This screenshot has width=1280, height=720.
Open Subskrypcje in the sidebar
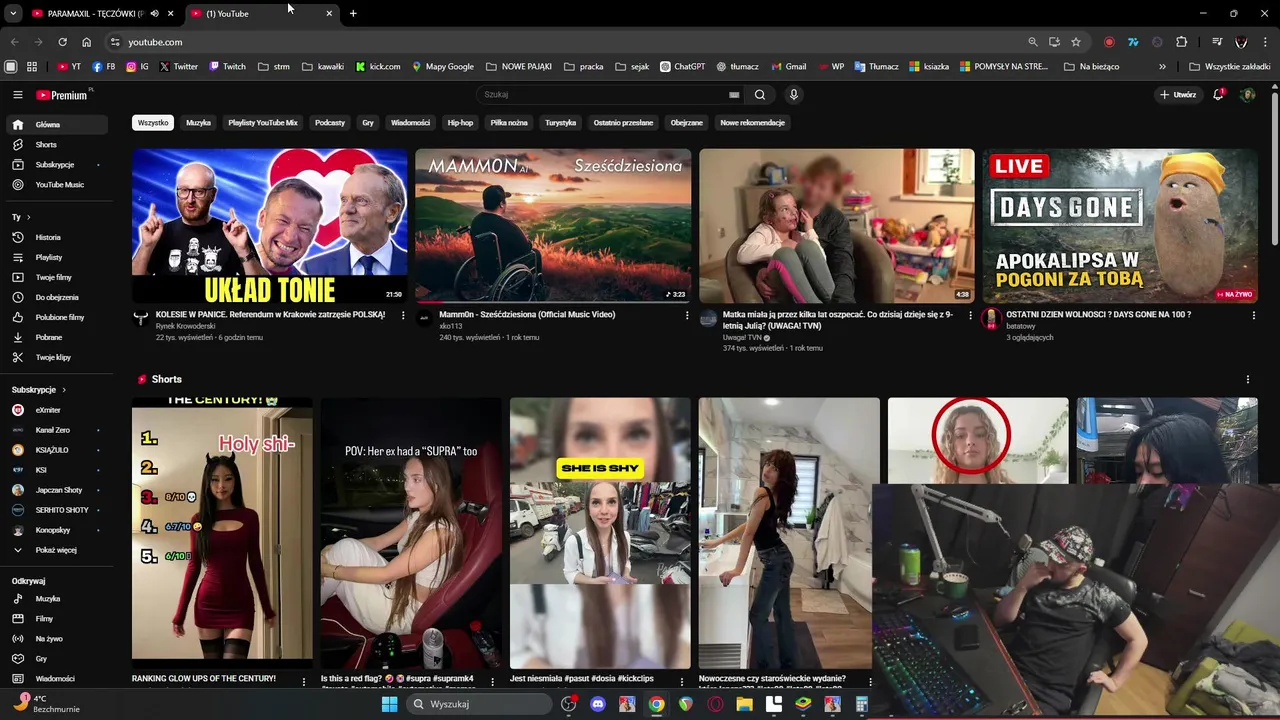pos(55,165)
